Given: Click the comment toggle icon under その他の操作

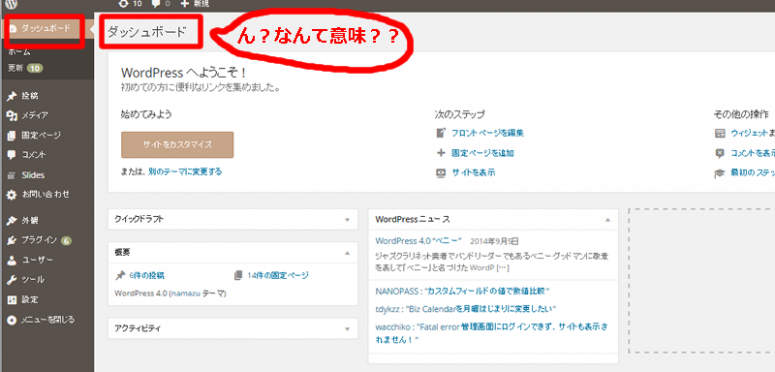Looking at the screenshot, I should coord(720,153).
